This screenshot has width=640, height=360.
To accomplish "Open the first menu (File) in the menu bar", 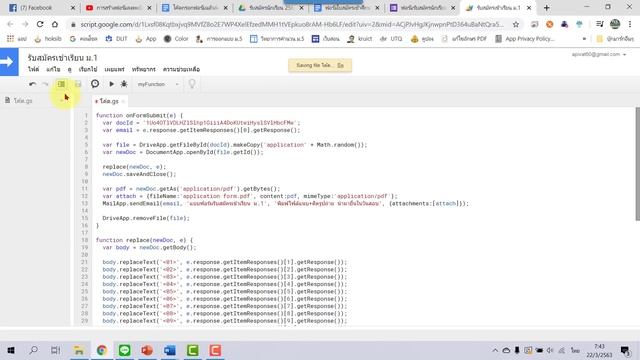I will click(33, 69).
